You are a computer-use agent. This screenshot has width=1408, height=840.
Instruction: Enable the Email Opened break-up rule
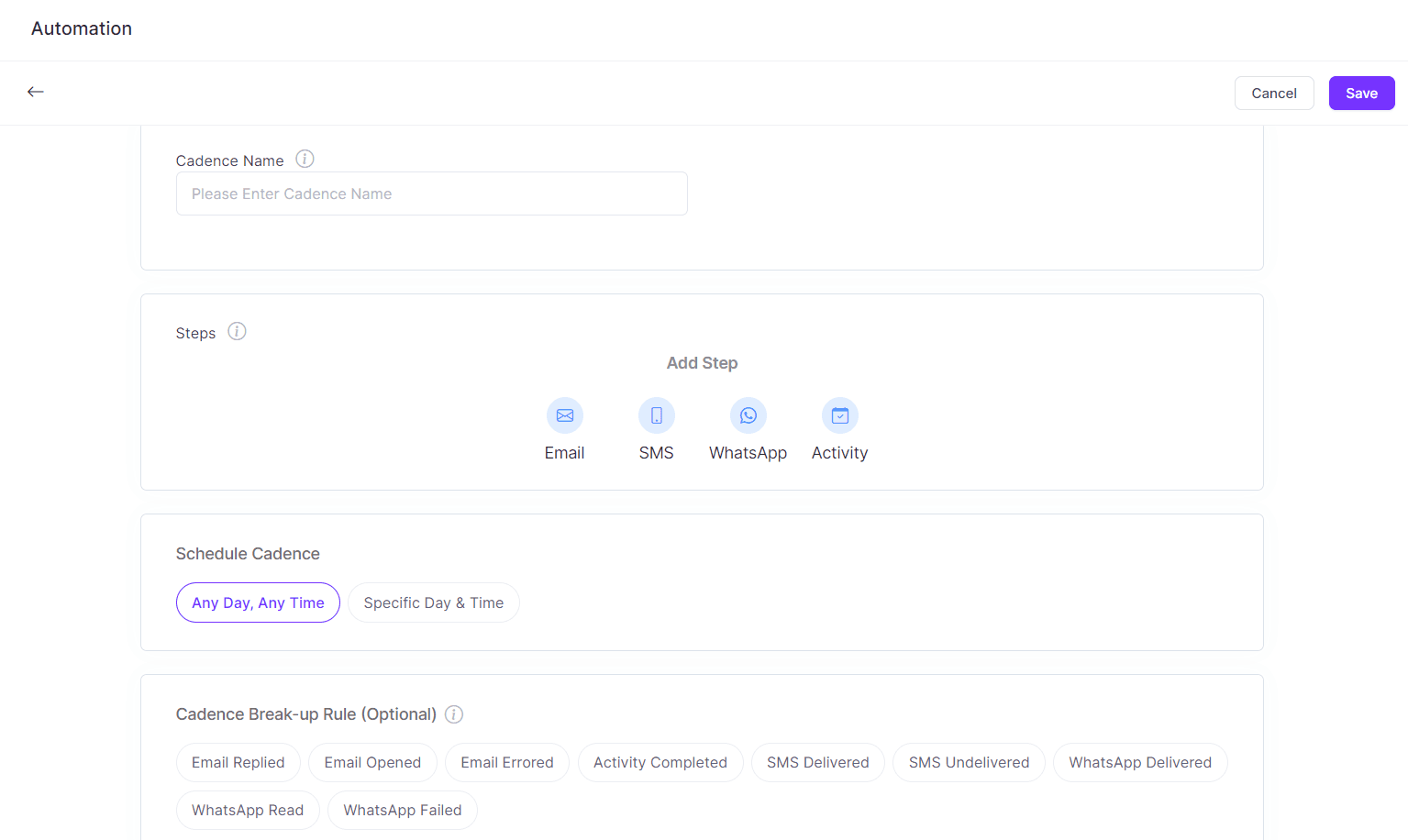click(x=372, y=762)
